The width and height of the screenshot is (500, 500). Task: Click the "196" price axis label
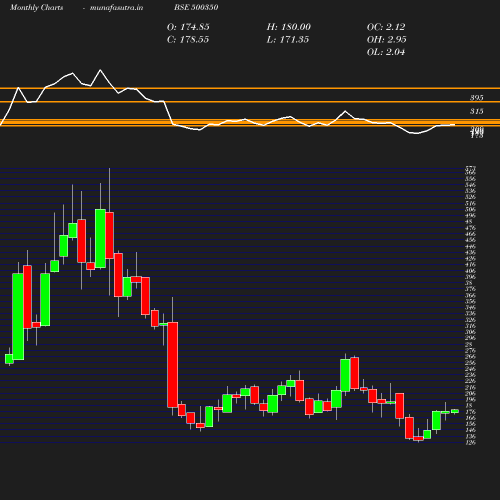[470, 400]
